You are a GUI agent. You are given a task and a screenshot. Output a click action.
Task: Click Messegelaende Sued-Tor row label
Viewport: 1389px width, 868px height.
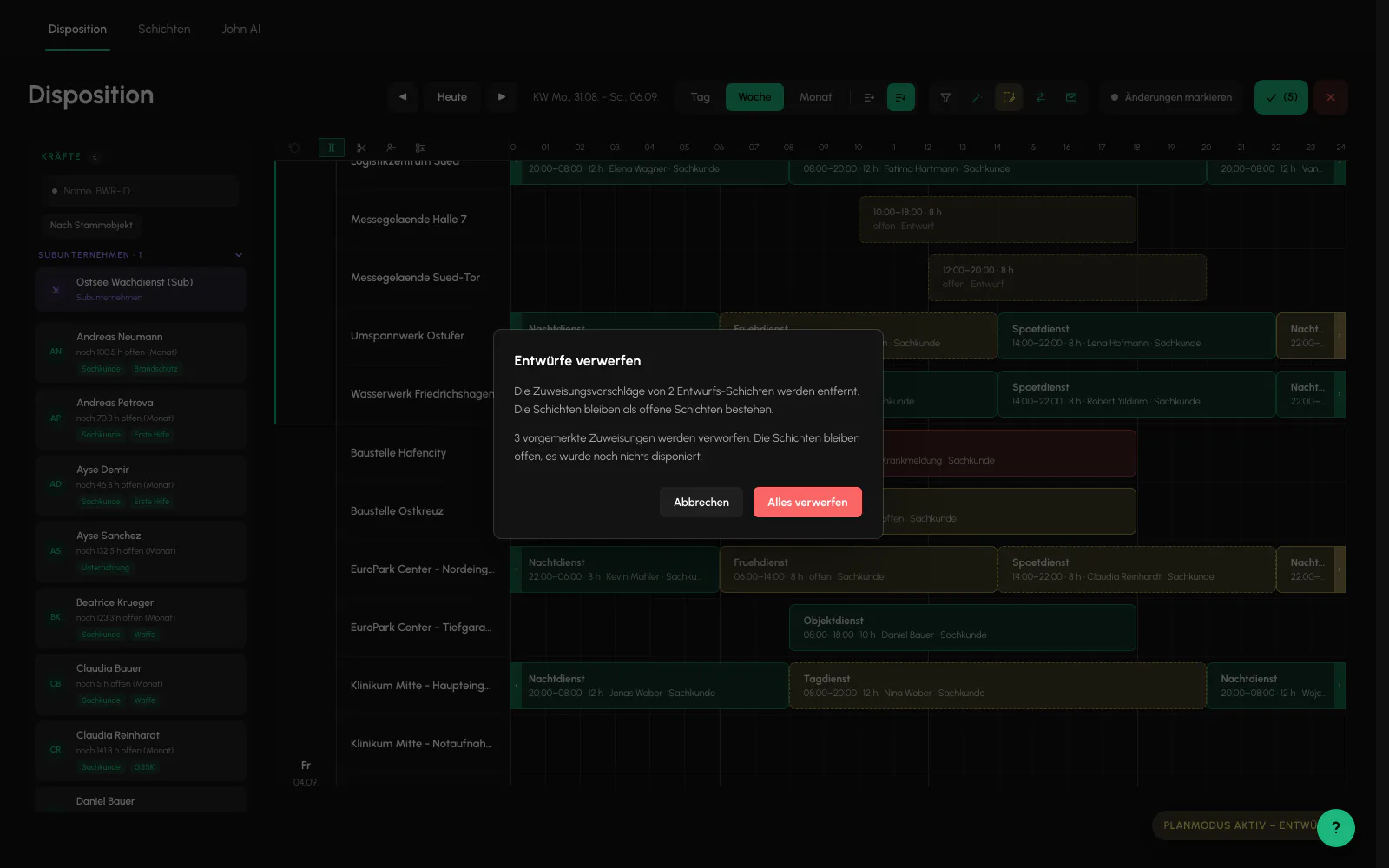(x=415, y=278)
